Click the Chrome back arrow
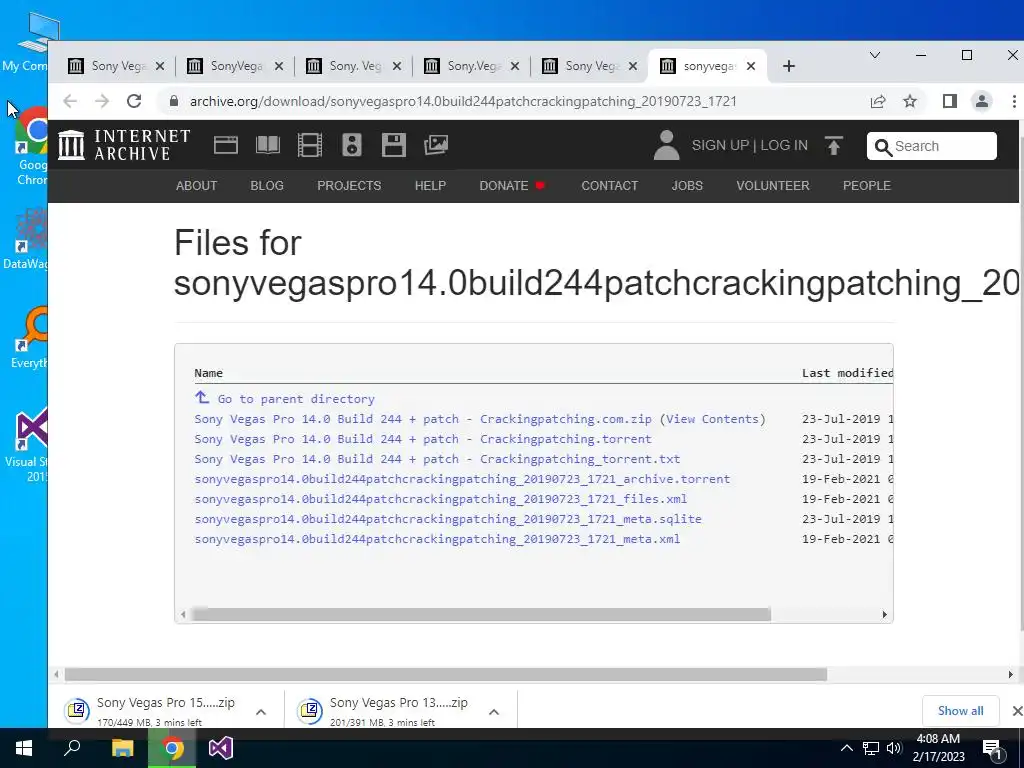 pyautogui.click(x=70, y=101)
